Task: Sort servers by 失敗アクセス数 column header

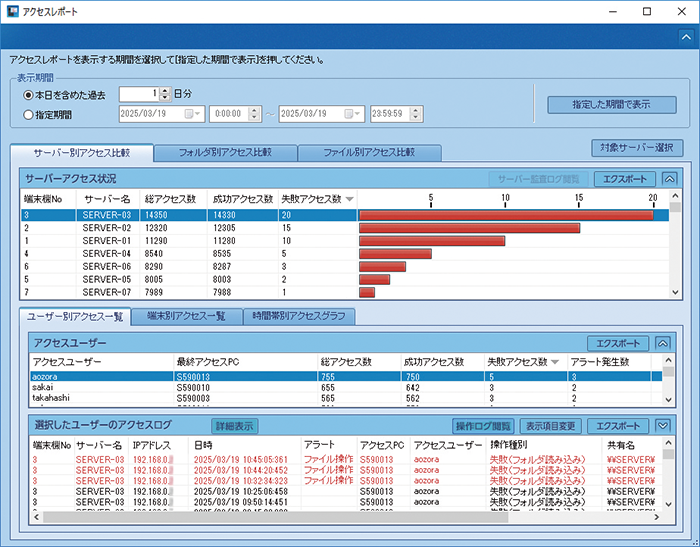Action: 317,199
